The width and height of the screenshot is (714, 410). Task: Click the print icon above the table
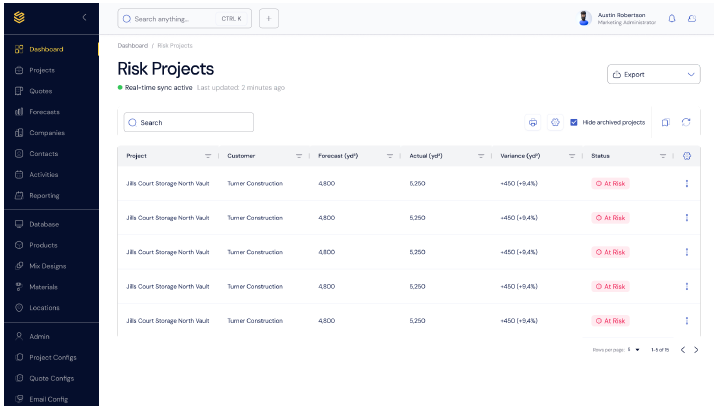[533, 122]
